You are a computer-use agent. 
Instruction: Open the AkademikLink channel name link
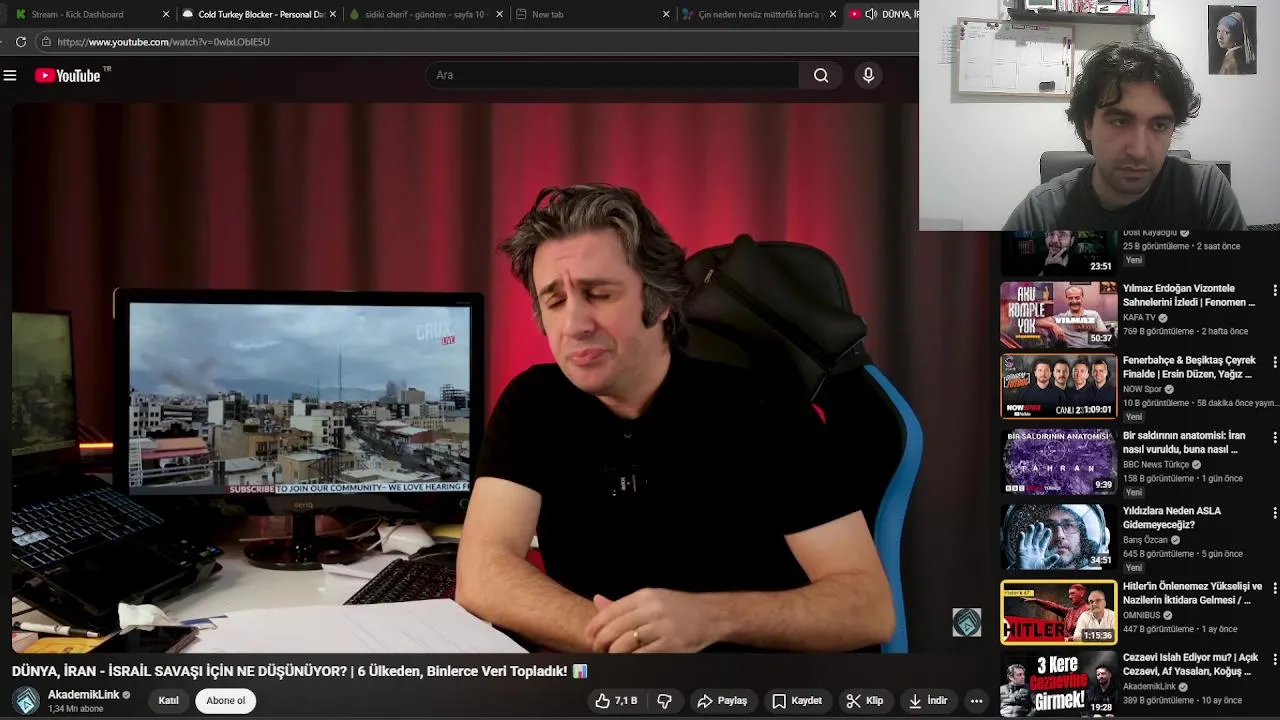pyautogui.click(x=83, y=694)
